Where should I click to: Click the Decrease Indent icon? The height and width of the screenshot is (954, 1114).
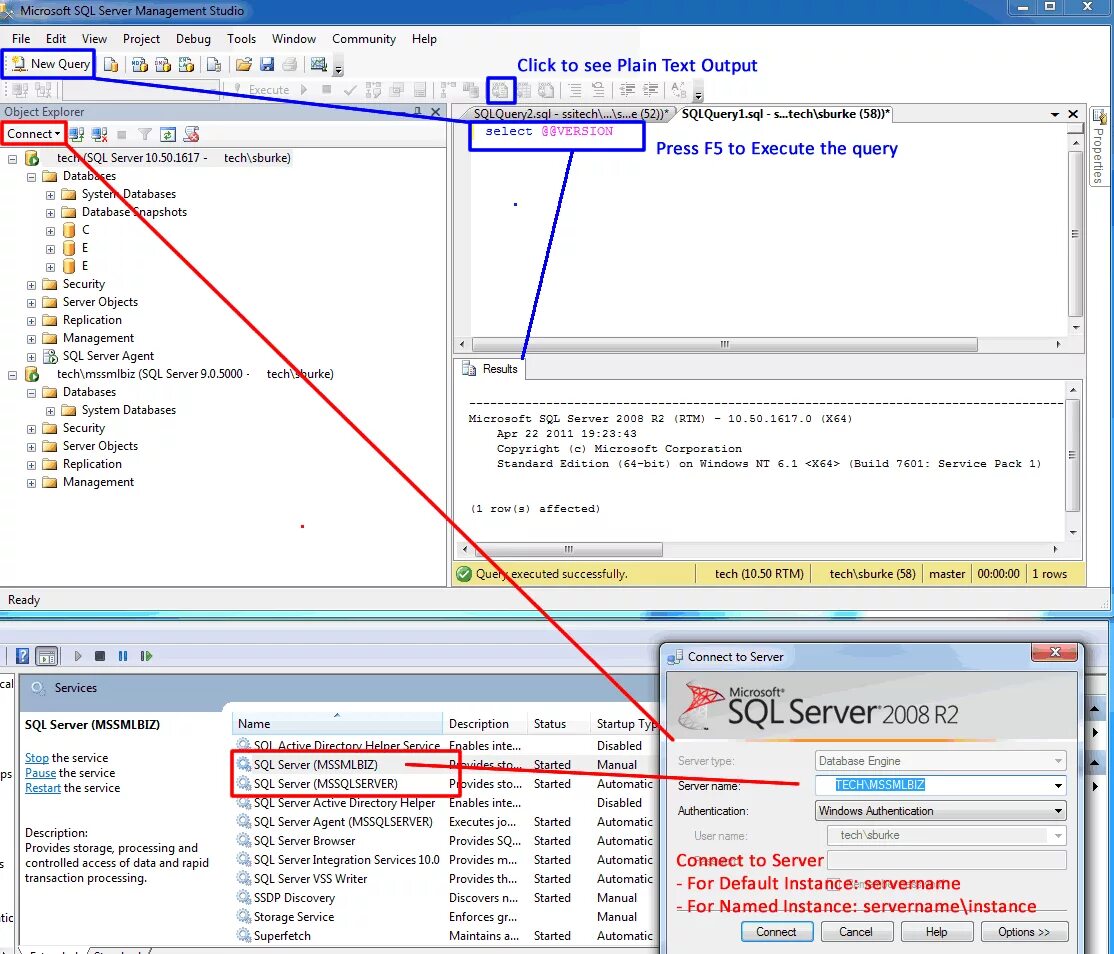click(x=627, y=90)
